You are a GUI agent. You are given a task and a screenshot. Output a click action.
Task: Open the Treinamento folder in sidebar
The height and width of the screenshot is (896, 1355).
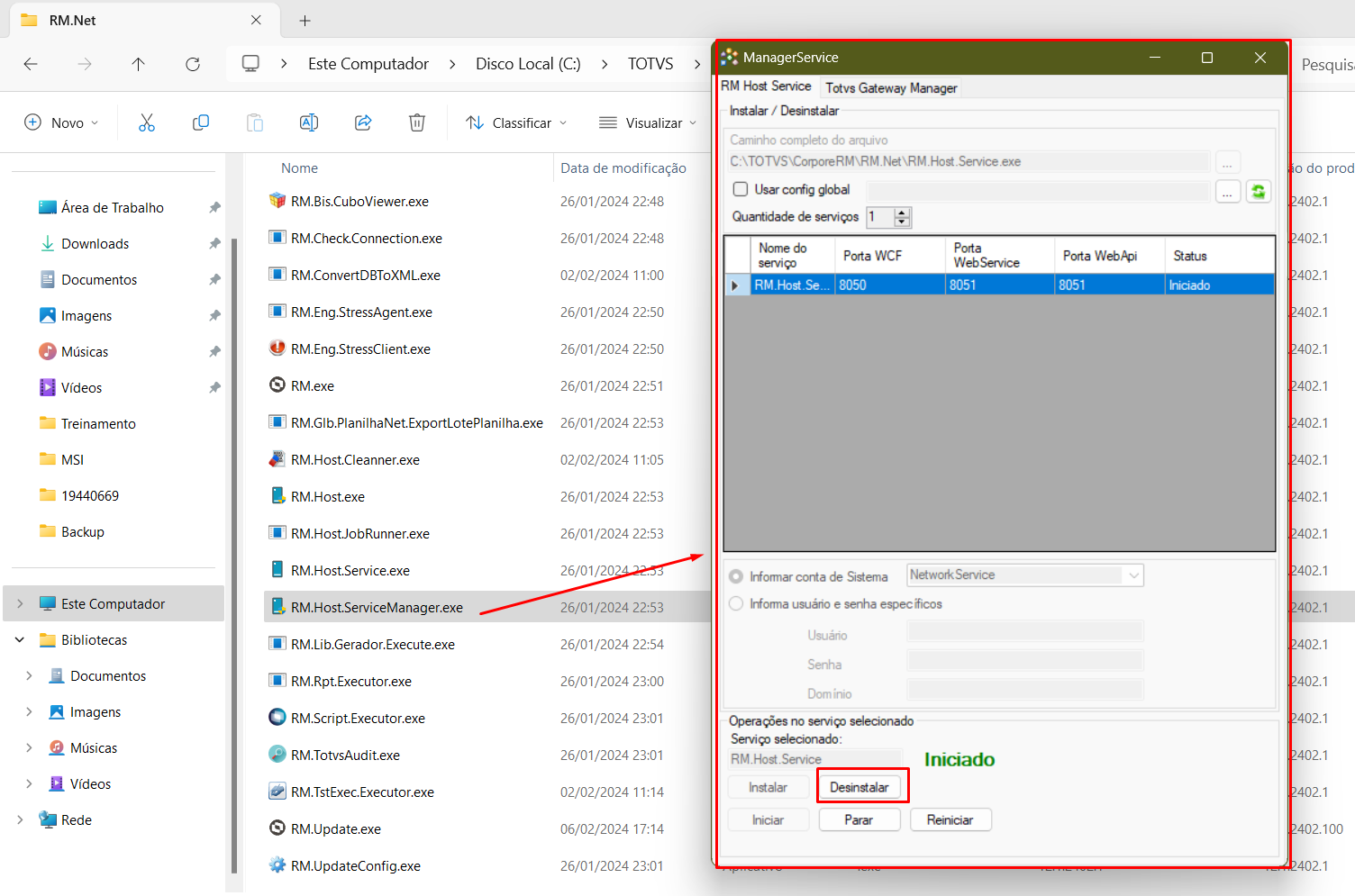98,423
